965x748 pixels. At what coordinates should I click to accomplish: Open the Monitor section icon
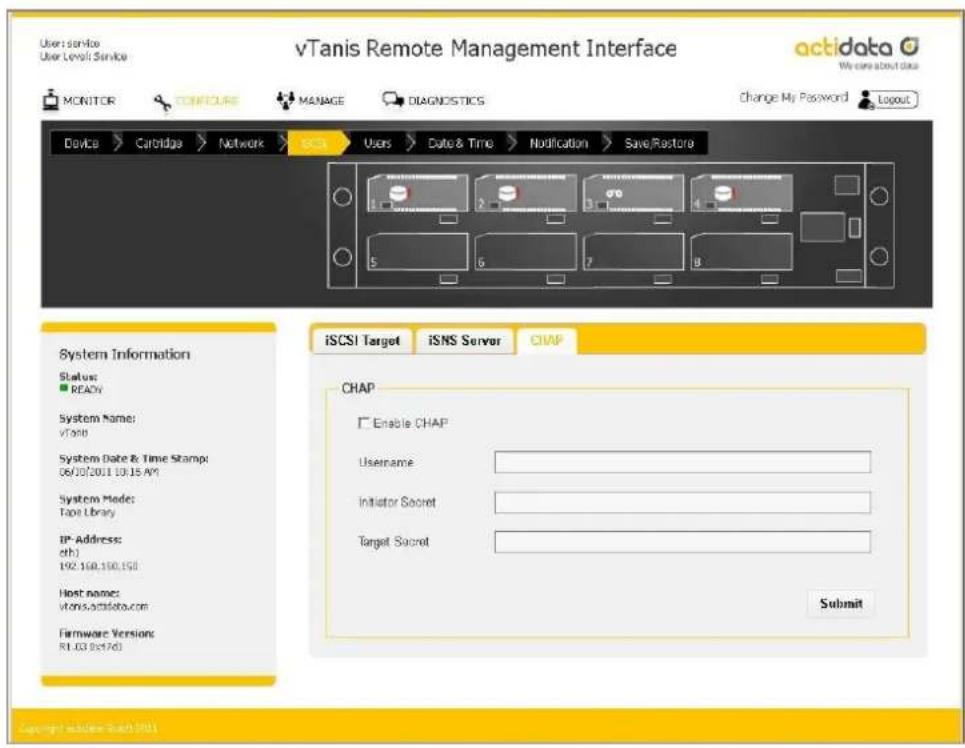(50, 100)
